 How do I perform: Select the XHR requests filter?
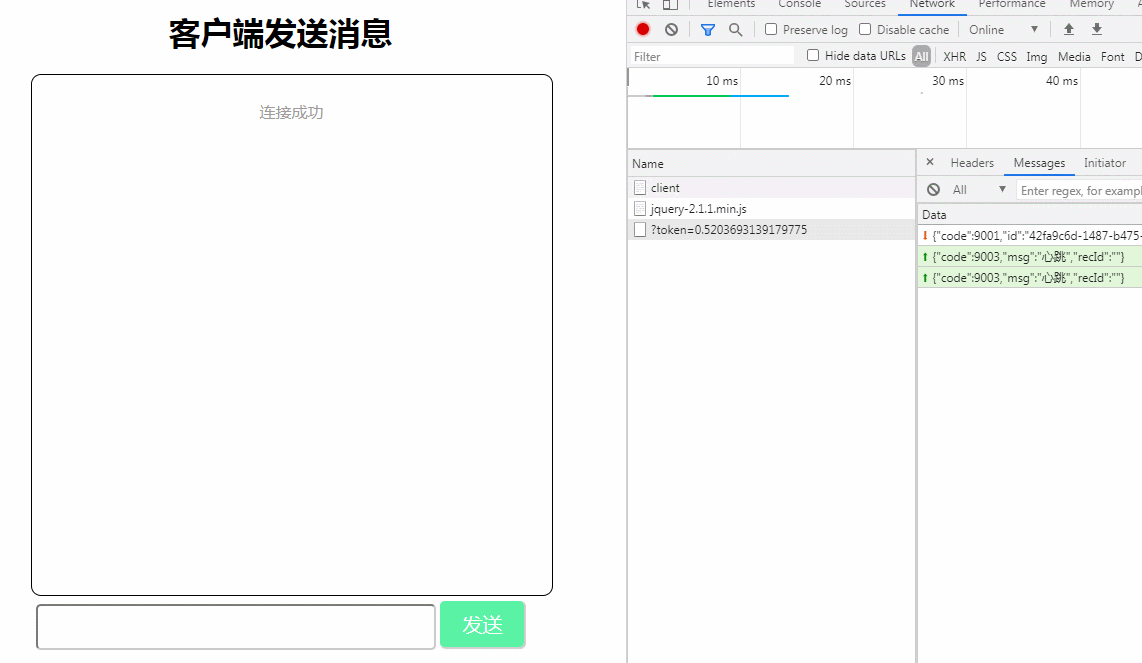pyautogui.click(x=954, y=56)
